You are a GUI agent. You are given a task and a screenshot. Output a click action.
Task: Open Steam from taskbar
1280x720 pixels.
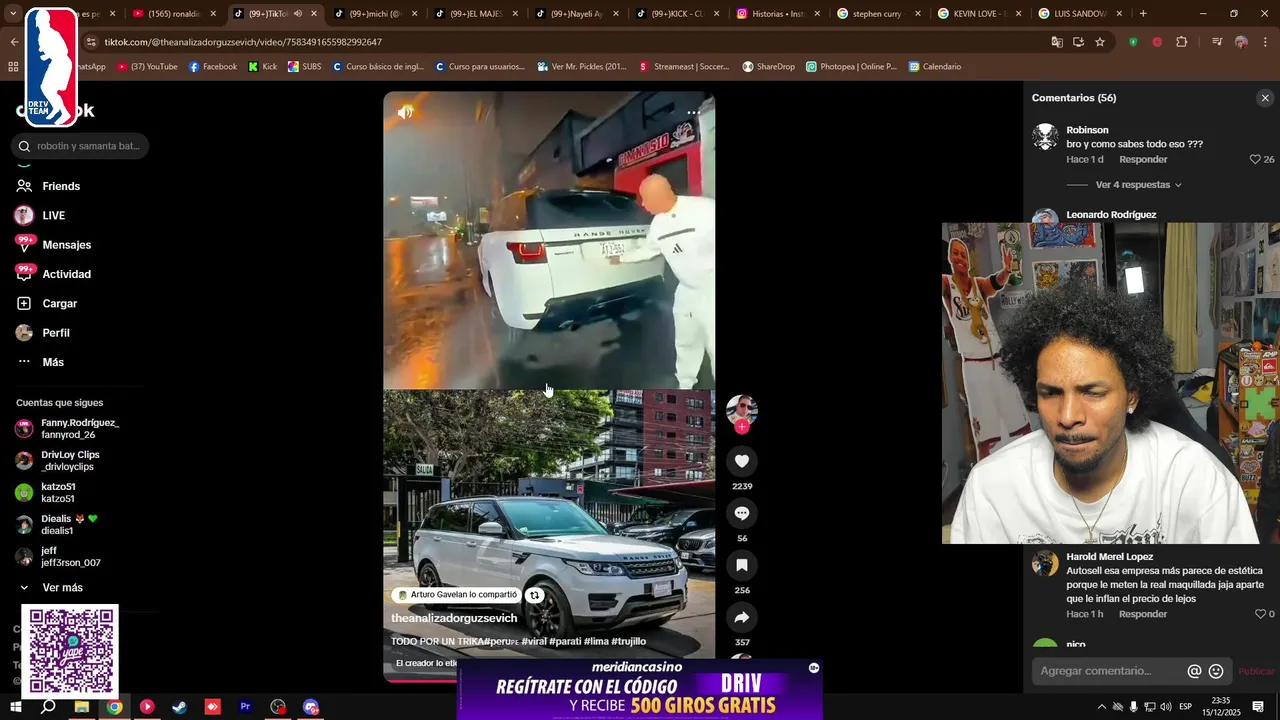pos(180,707)
